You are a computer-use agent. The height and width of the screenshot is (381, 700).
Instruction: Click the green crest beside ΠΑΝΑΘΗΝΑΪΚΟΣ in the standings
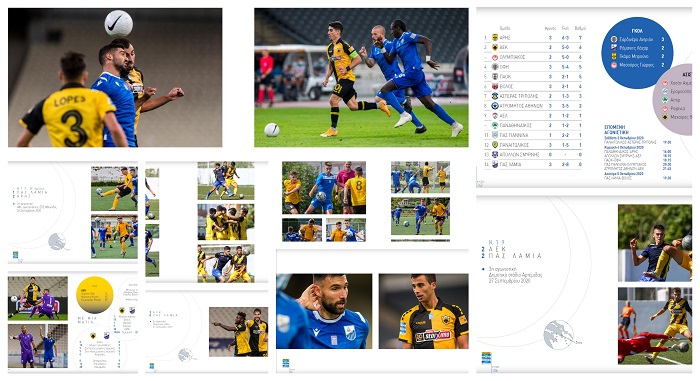click(x=495, y=126)
